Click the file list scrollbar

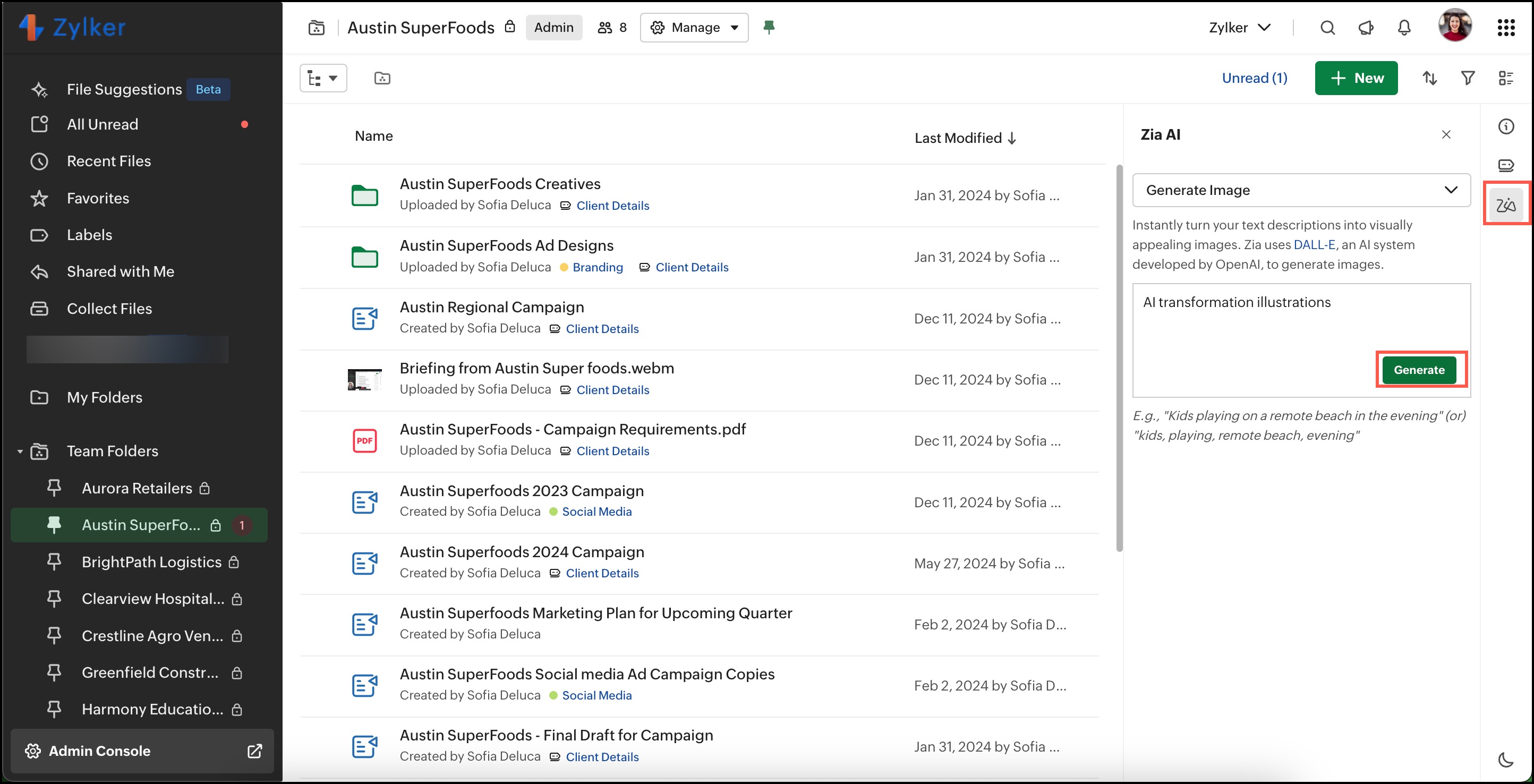coord(1119,357)
